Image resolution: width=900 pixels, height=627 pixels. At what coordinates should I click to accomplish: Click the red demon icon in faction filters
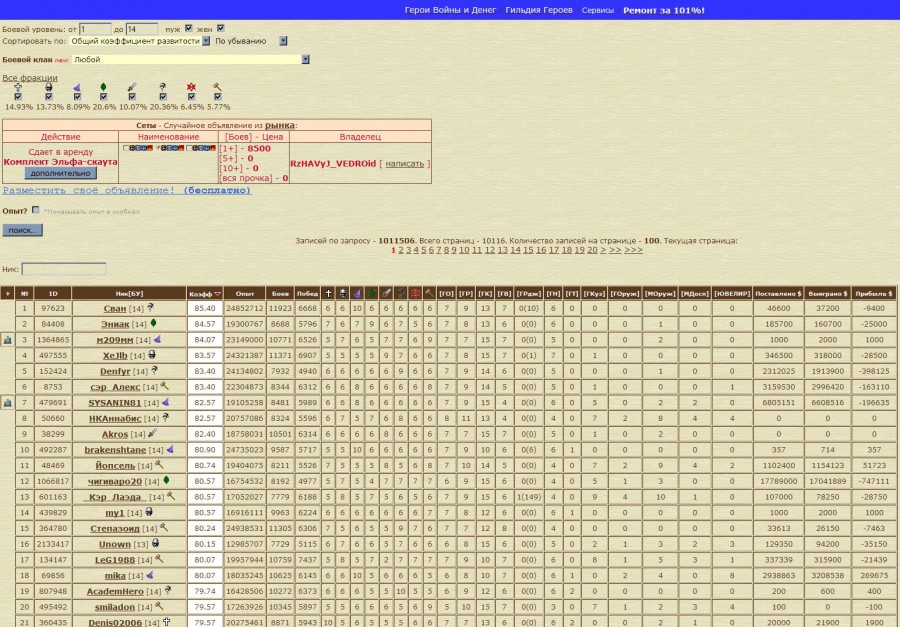pyautogui.click(x=190, y=88)
